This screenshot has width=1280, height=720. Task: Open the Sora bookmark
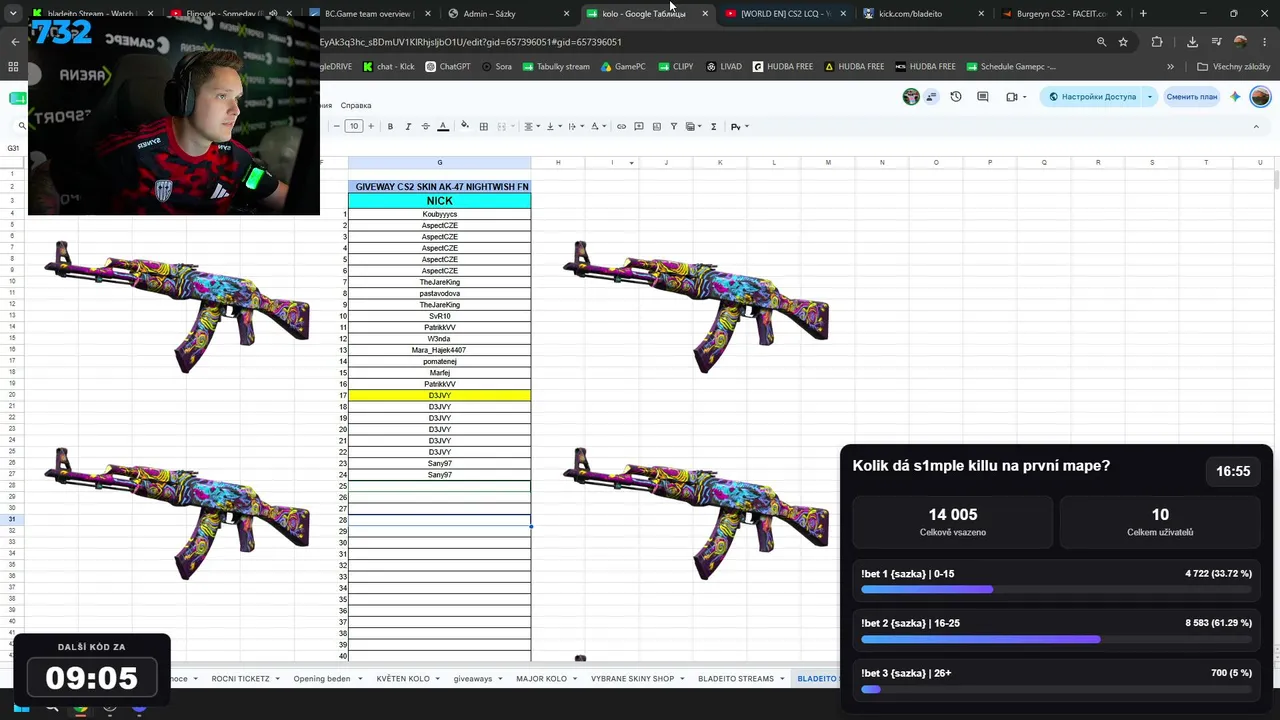point(497,67)
